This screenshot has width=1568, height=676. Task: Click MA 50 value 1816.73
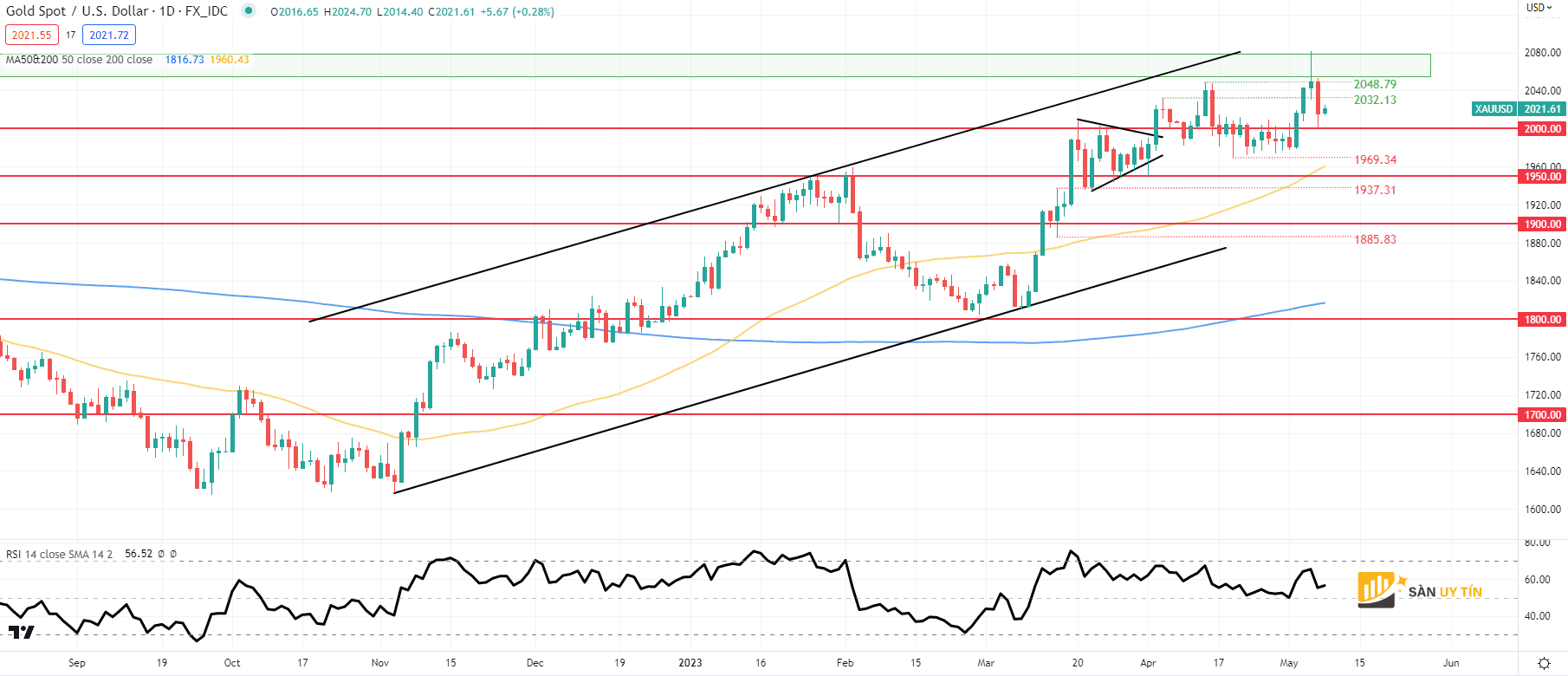click(185, 60)
